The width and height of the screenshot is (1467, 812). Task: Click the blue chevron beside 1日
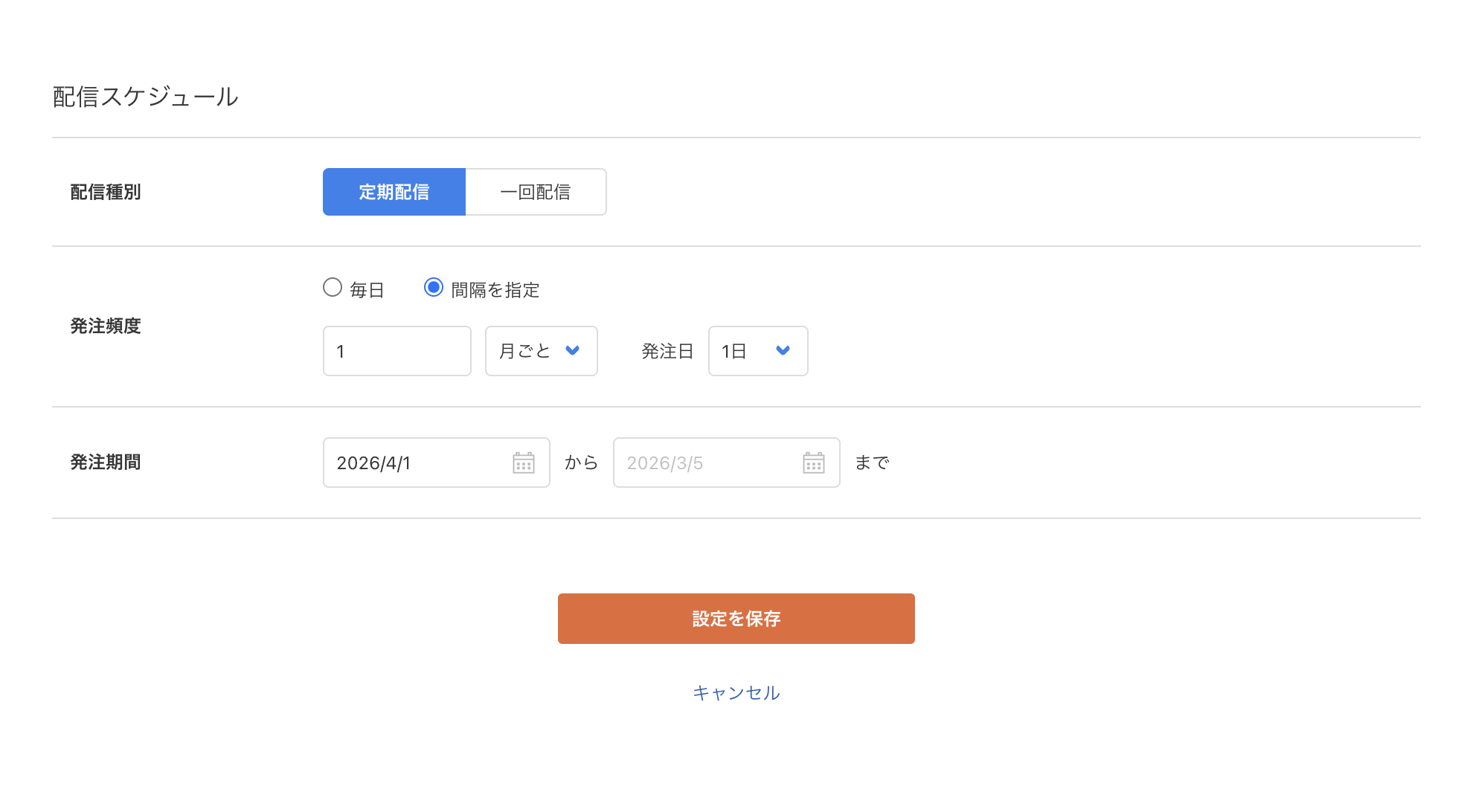coord(783,350)
